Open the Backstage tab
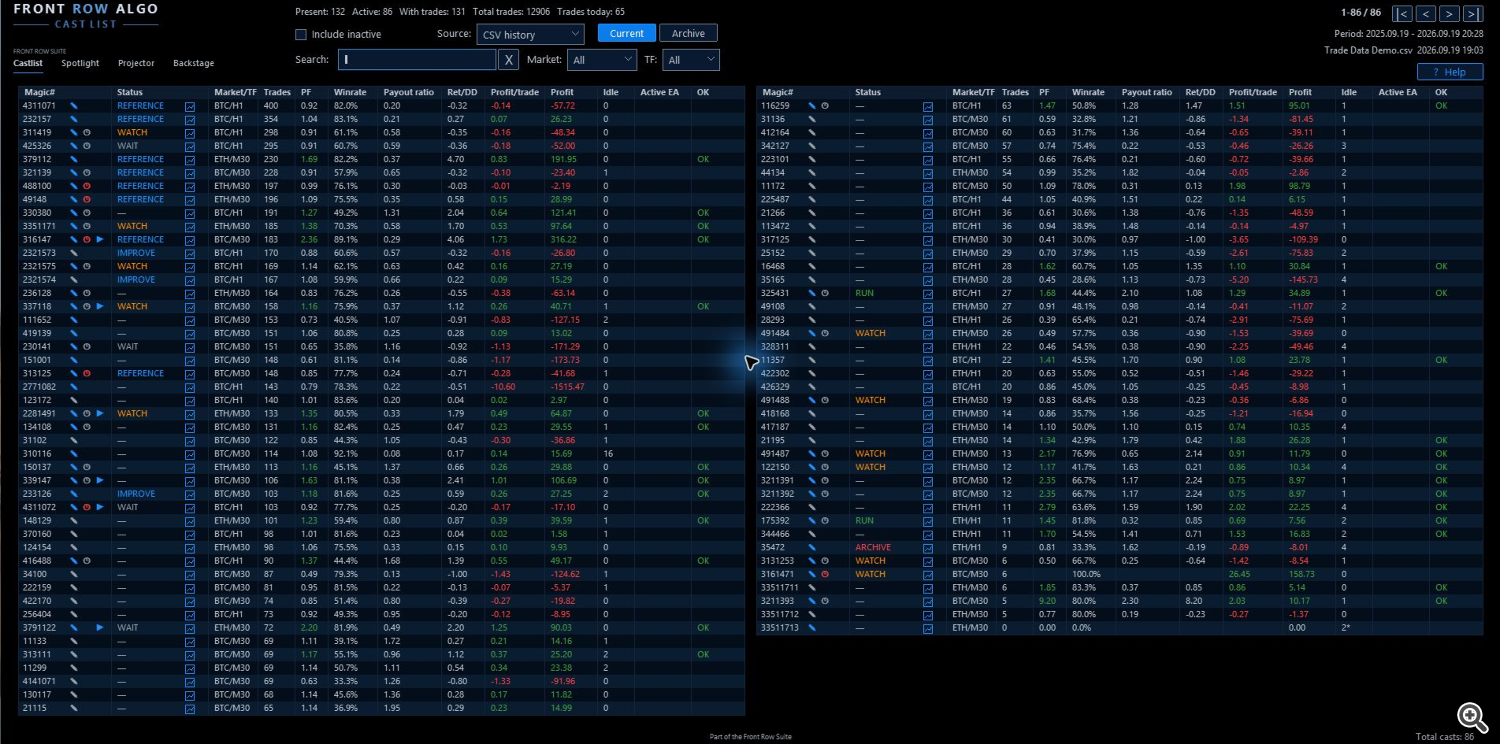This screenshot has width=1500, height=744. 193,63
